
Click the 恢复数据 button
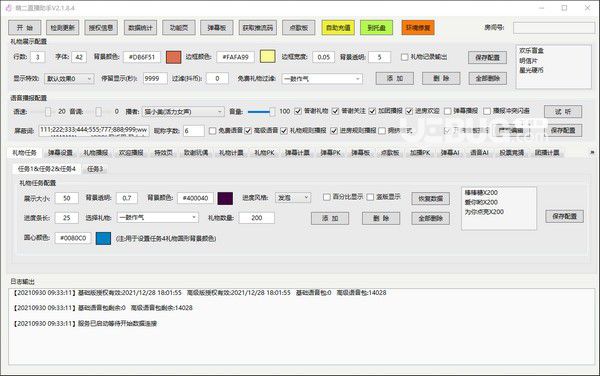(x=430, y=199)
